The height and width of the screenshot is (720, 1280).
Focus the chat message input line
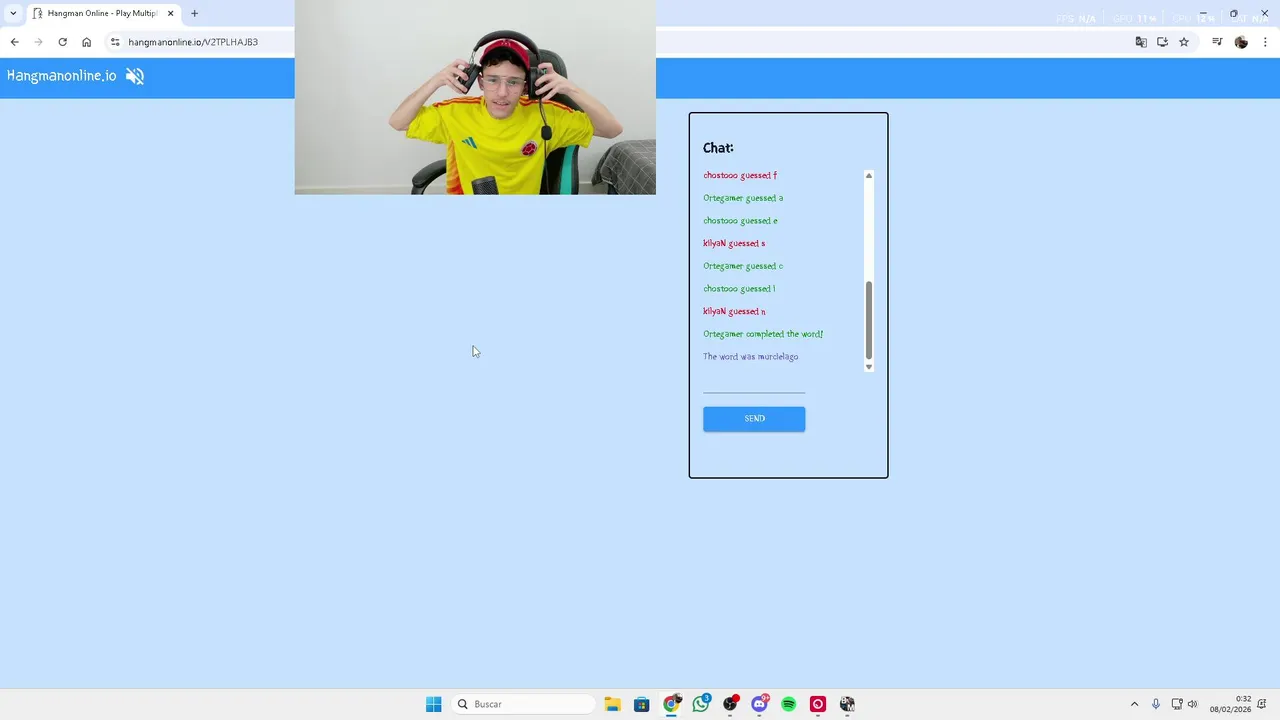754,385
